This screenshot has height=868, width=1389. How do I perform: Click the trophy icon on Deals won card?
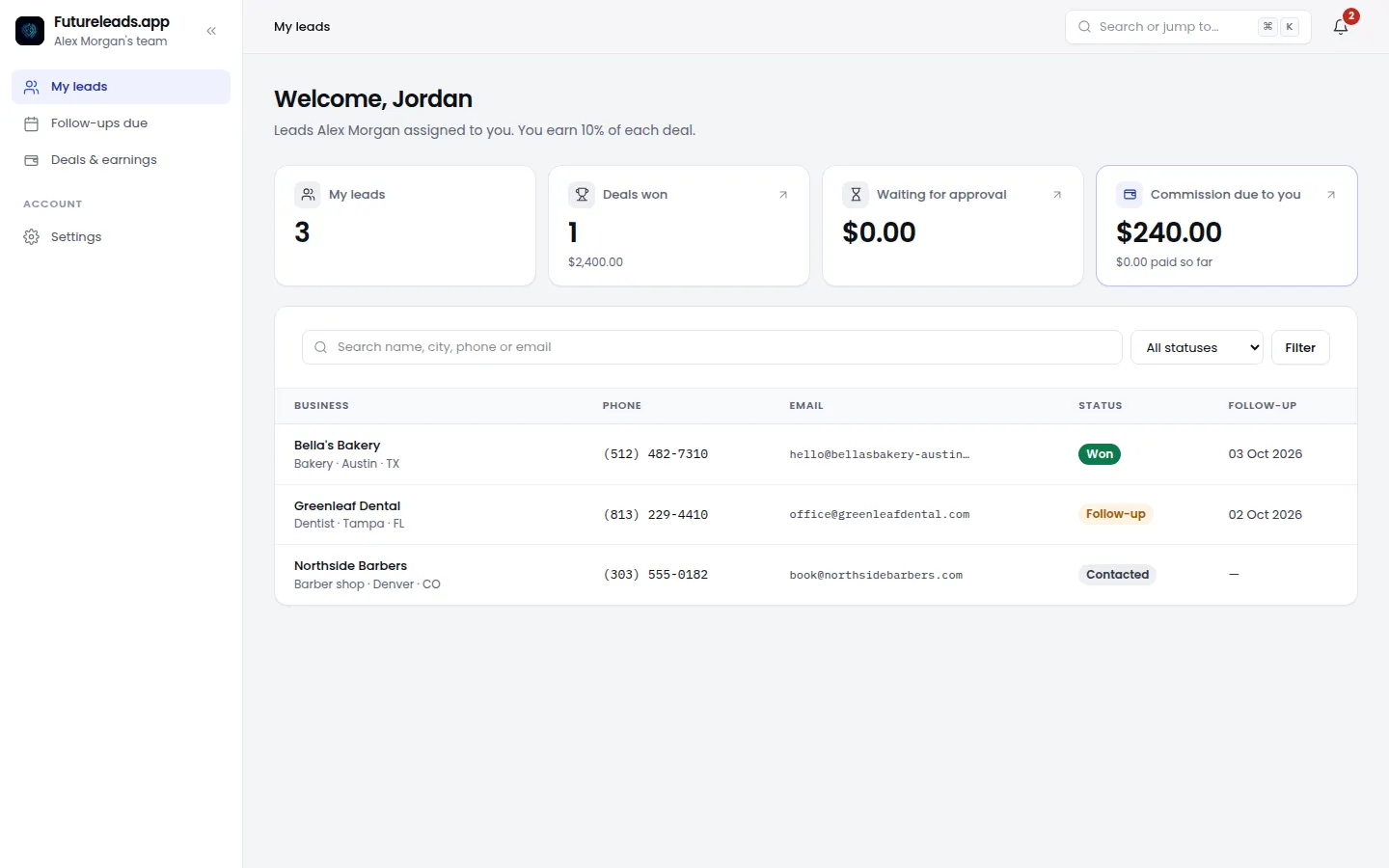point(582,195)
